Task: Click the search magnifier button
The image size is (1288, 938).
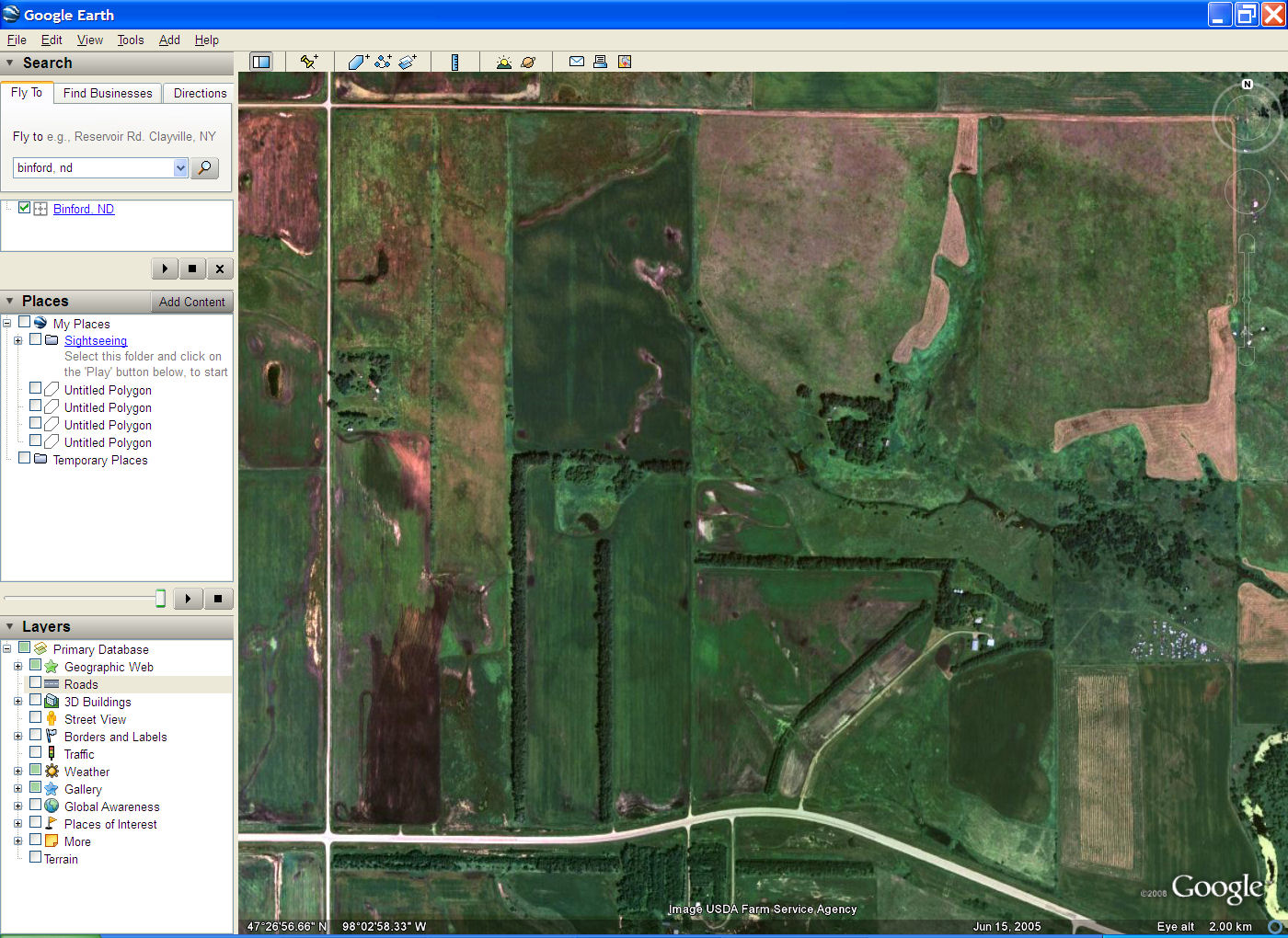Action: pyautogui.click(x=204, y=167)
